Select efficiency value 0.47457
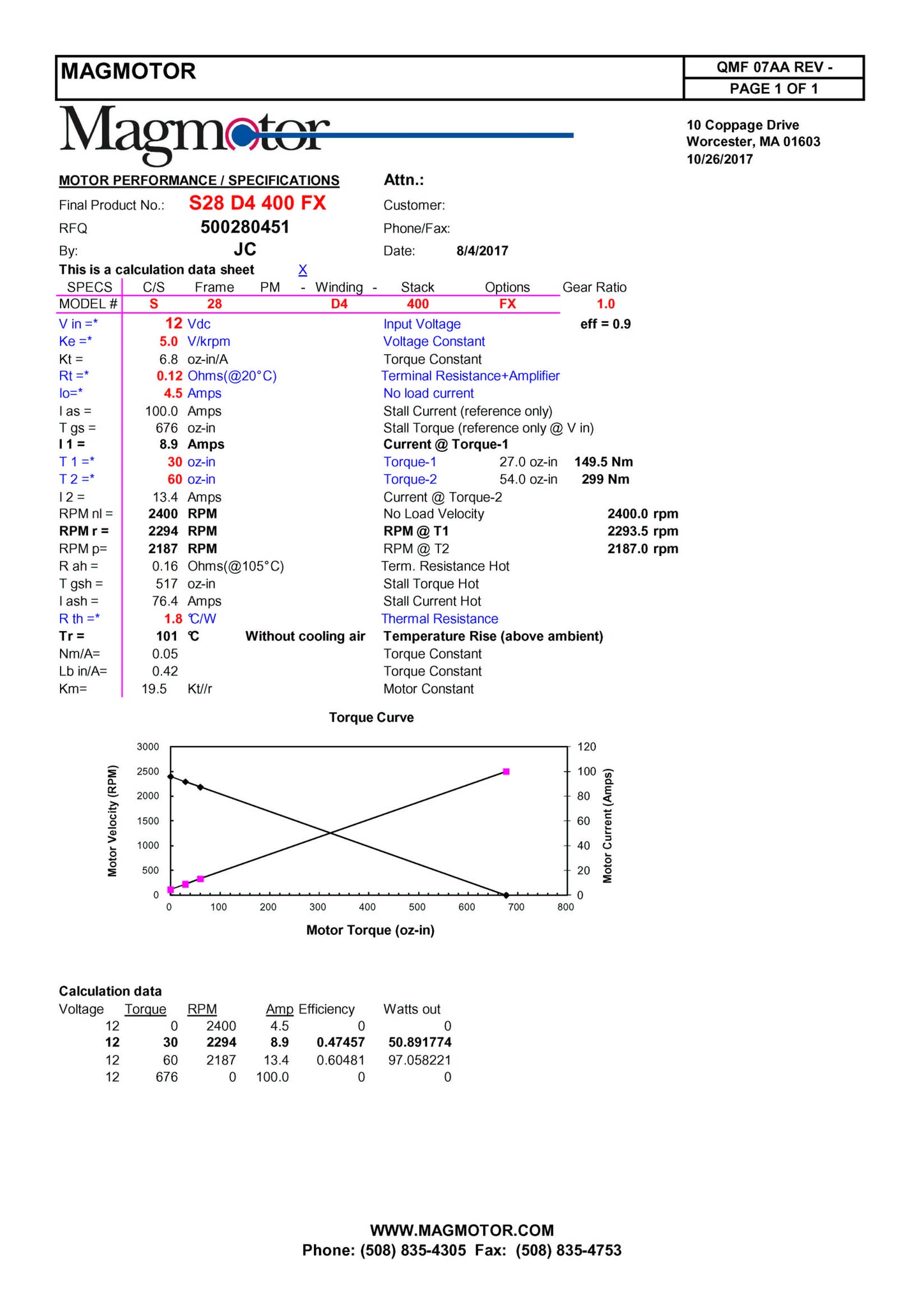Image resolution: width=924 pixels, height=1307 pixels. click(x=341, y=1042)
